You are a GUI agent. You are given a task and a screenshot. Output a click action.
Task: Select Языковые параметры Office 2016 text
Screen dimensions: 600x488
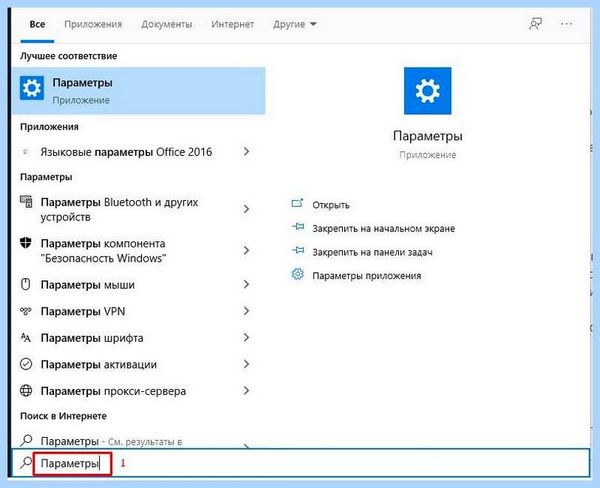126,152
